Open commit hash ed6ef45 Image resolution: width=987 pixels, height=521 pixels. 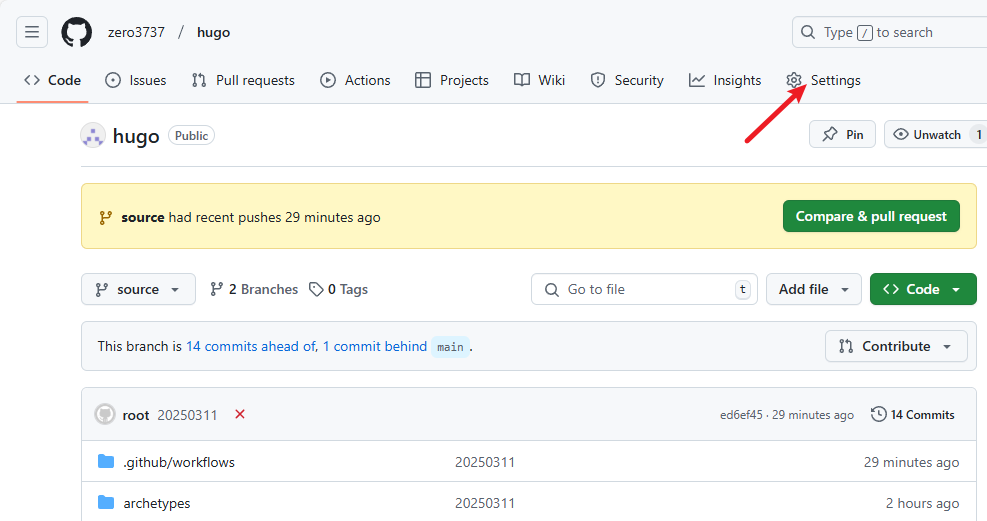(741, 415)
